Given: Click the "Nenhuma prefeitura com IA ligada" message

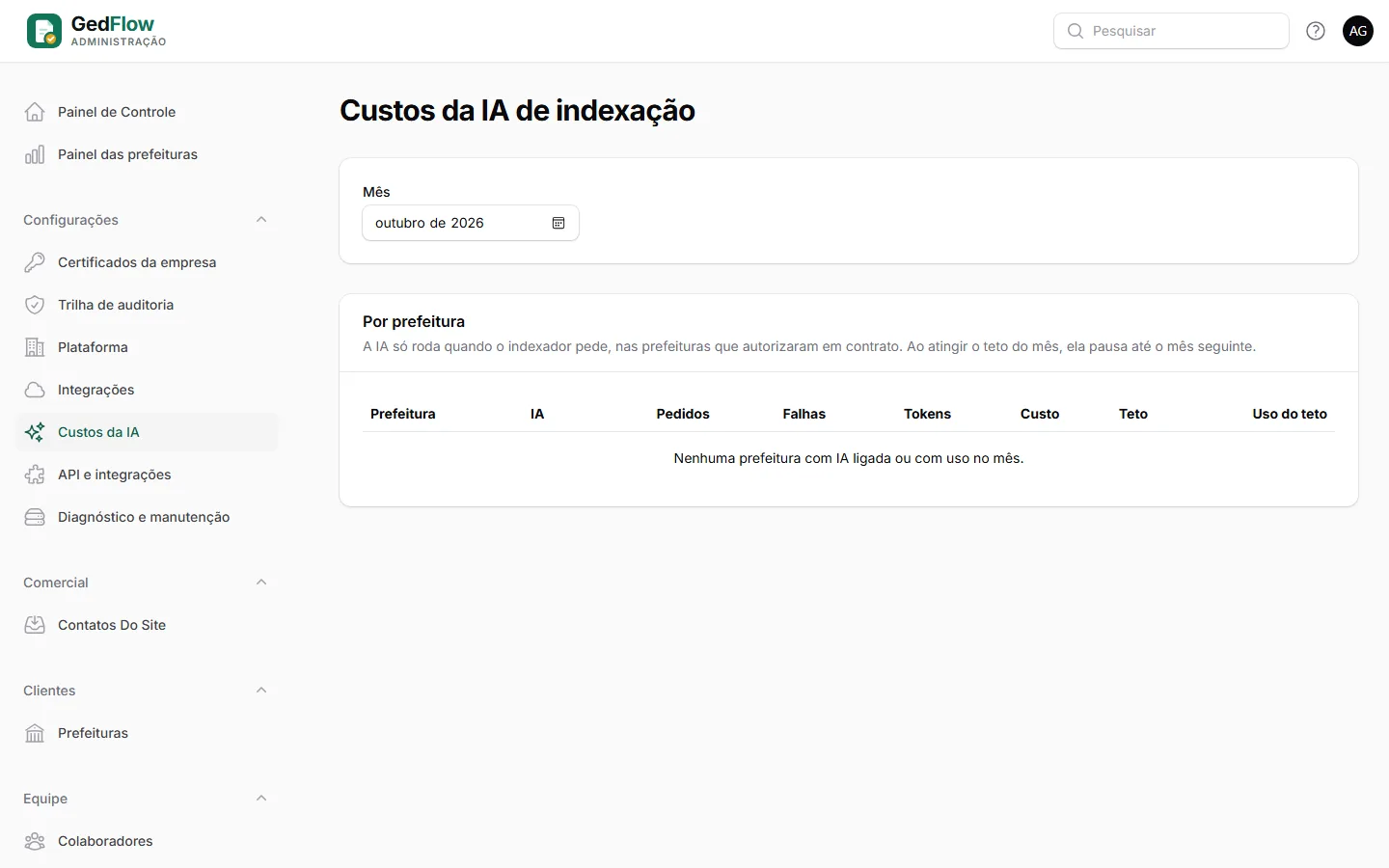Looking at the screenshot, I should 849,458.
